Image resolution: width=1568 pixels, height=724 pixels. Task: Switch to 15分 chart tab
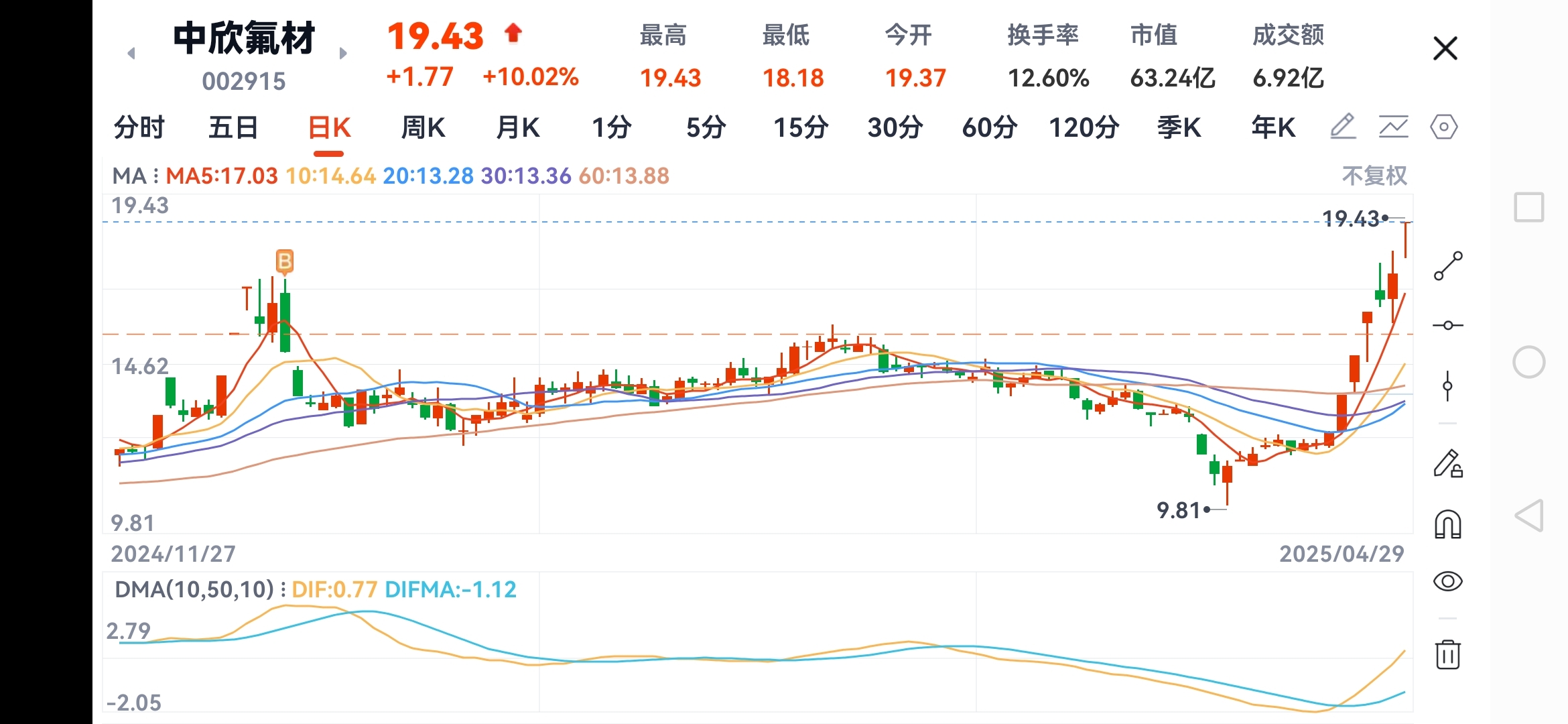point(801,127)
